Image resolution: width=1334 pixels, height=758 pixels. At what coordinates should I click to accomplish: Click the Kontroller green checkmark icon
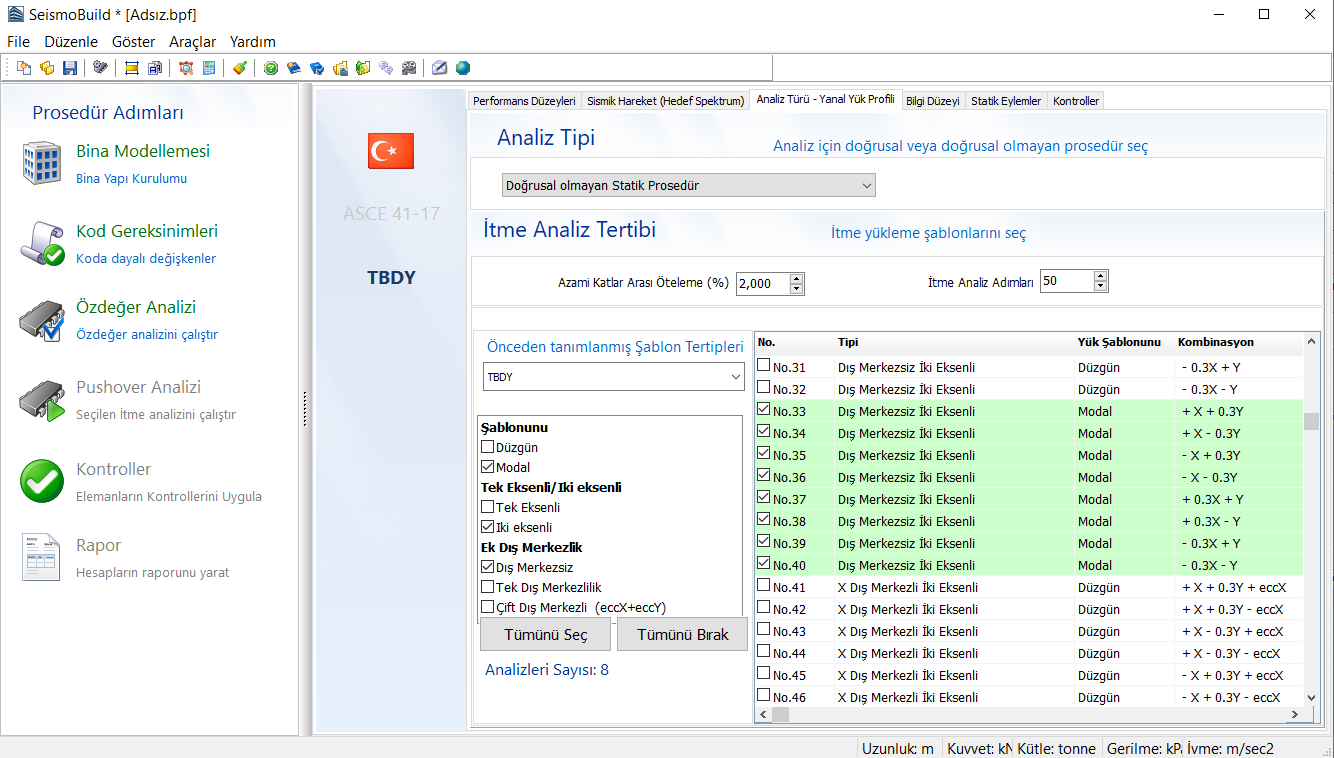[42, 481]
